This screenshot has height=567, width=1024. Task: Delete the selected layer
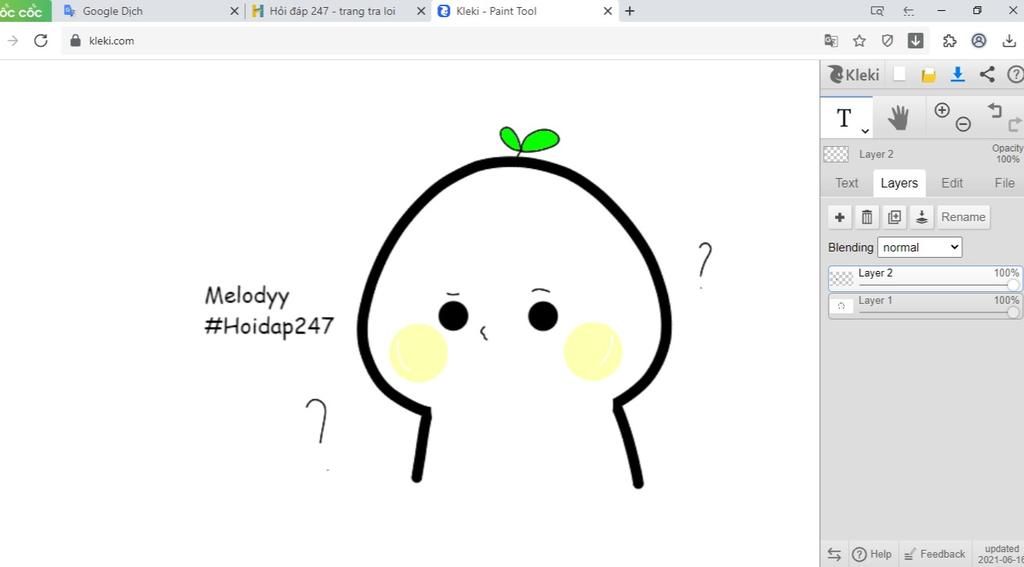tap(867, 217)
